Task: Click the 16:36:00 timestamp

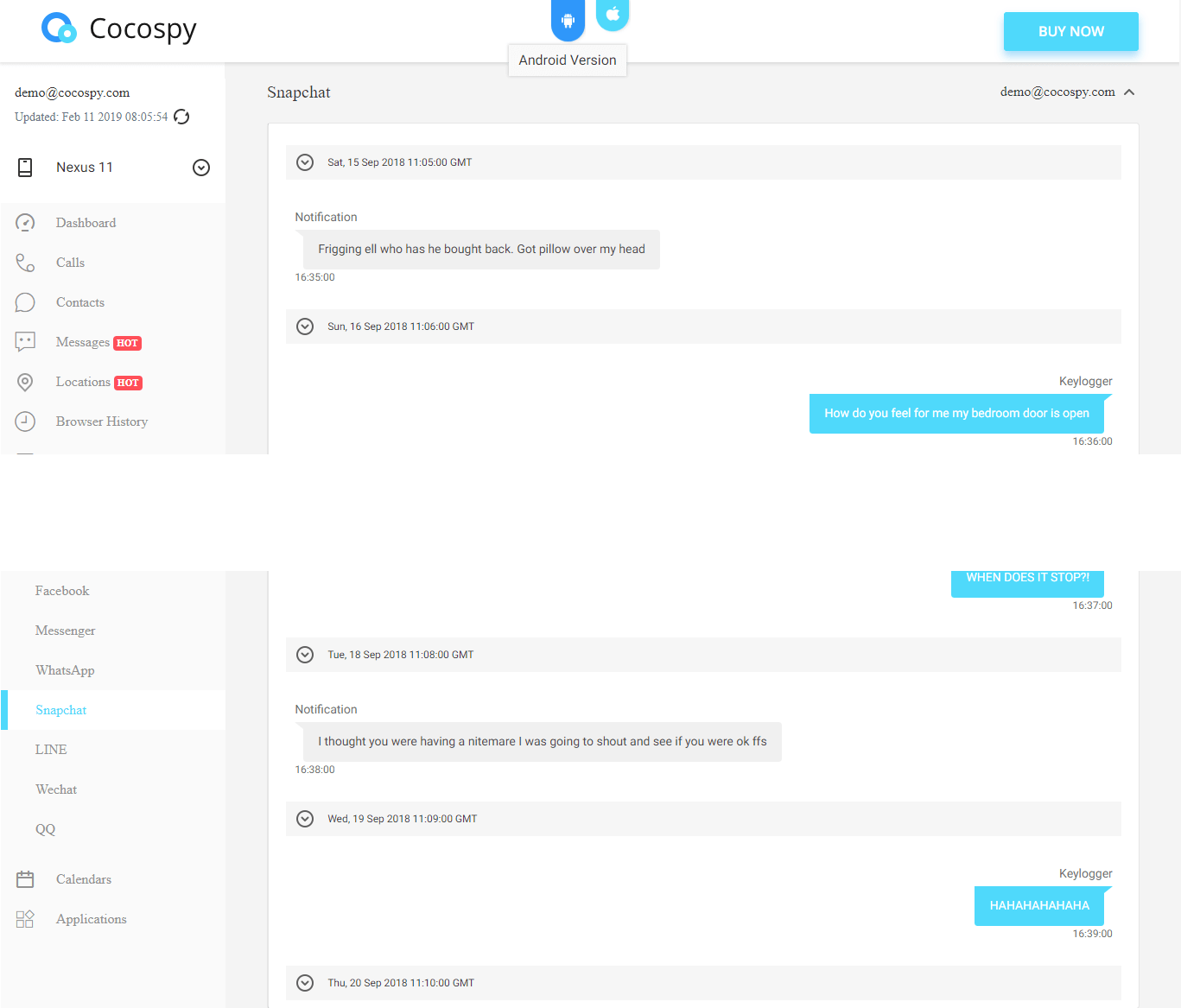Action: (x=1092, y=441)
